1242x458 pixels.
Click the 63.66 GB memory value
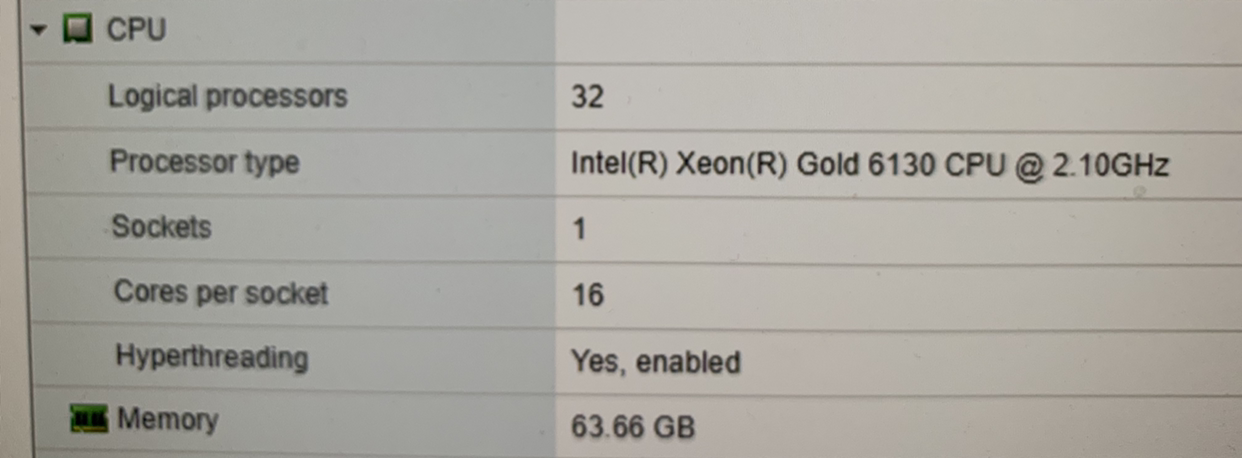tap(632, 427)
